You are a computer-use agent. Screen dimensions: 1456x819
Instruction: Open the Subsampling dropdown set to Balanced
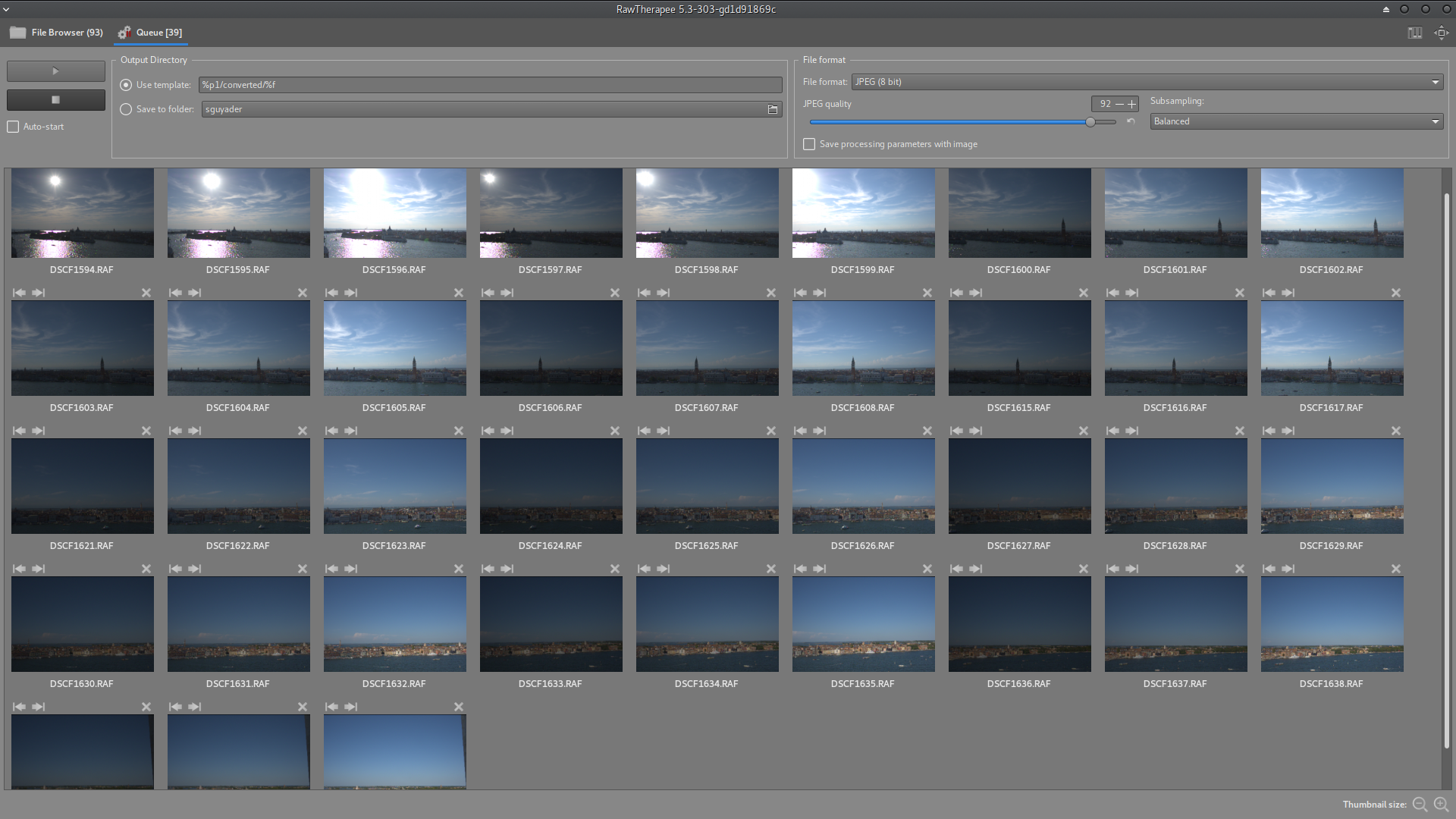pos(1297,121)
